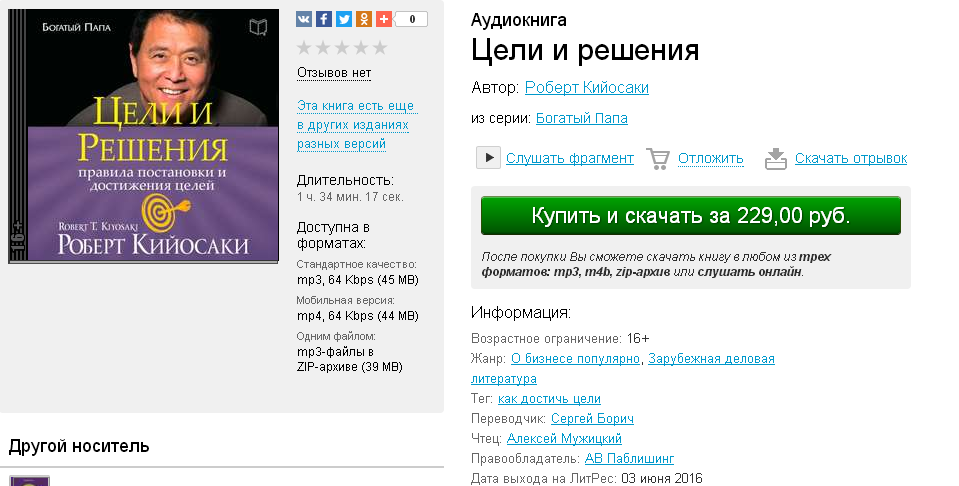Click the 'Информация:' heading
The width and height of the screenshot is (959, 486).
coord(520,313)
